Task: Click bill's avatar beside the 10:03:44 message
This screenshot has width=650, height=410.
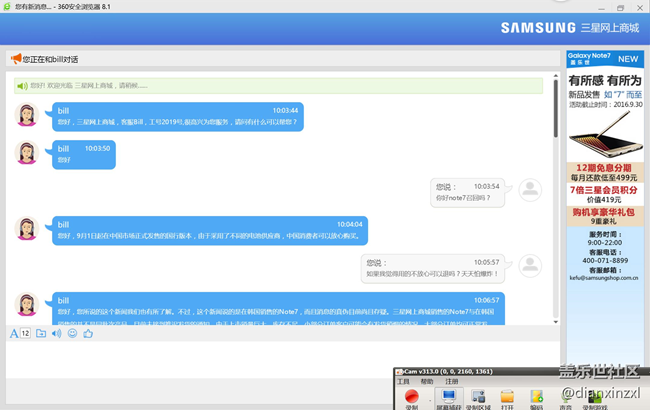Action: [x=27, y=115]
